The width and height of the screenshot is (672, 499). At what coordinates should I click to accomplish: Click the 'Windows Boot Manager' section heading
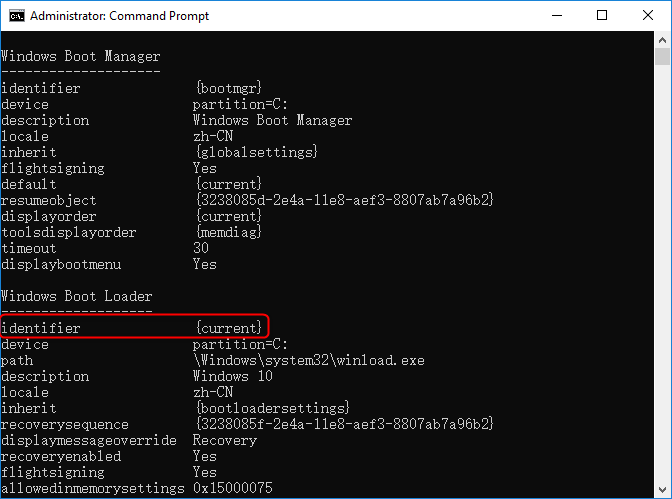80,56
